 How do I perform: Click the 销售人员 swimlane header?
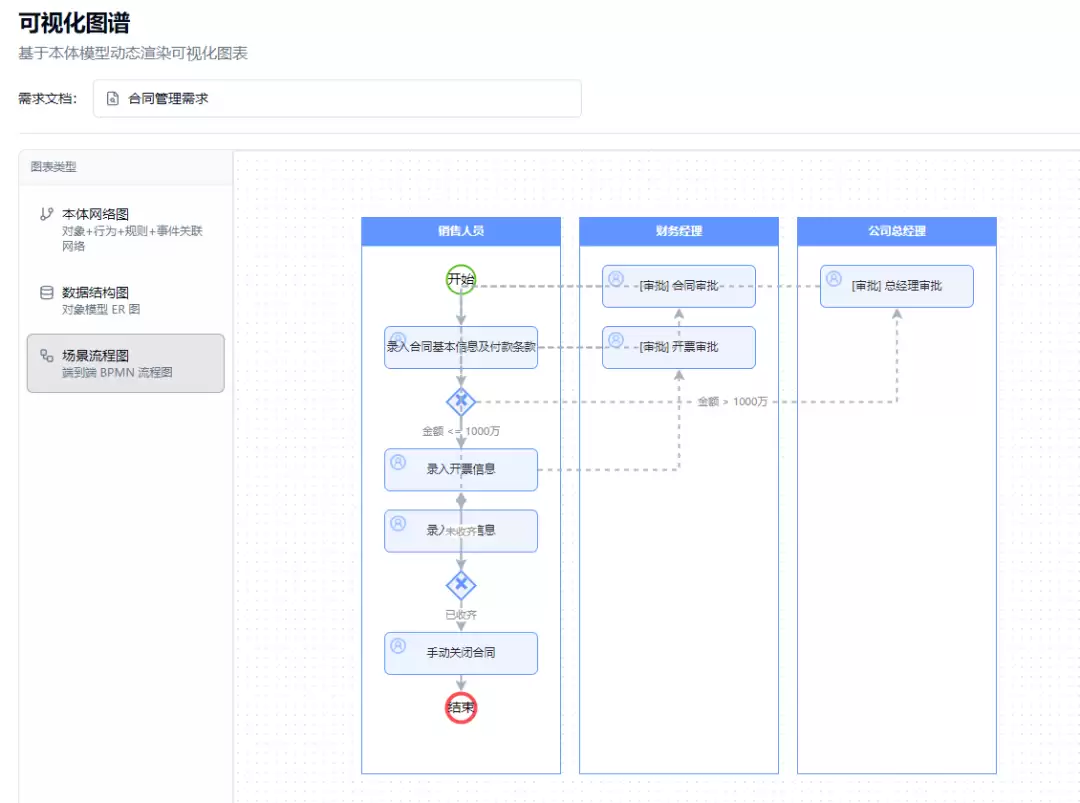click(x=461, y=231)
